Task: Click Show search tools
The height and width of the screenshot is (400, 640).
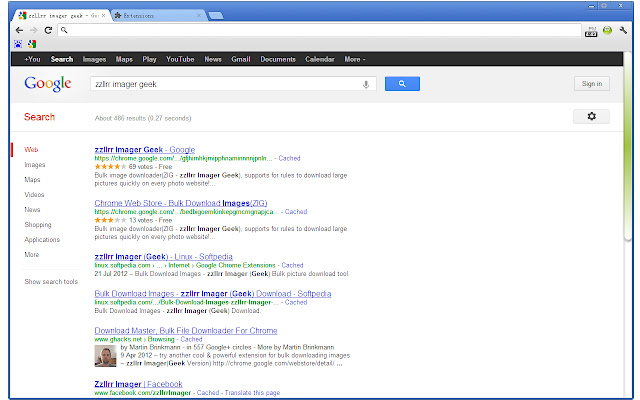Action: 51,282
